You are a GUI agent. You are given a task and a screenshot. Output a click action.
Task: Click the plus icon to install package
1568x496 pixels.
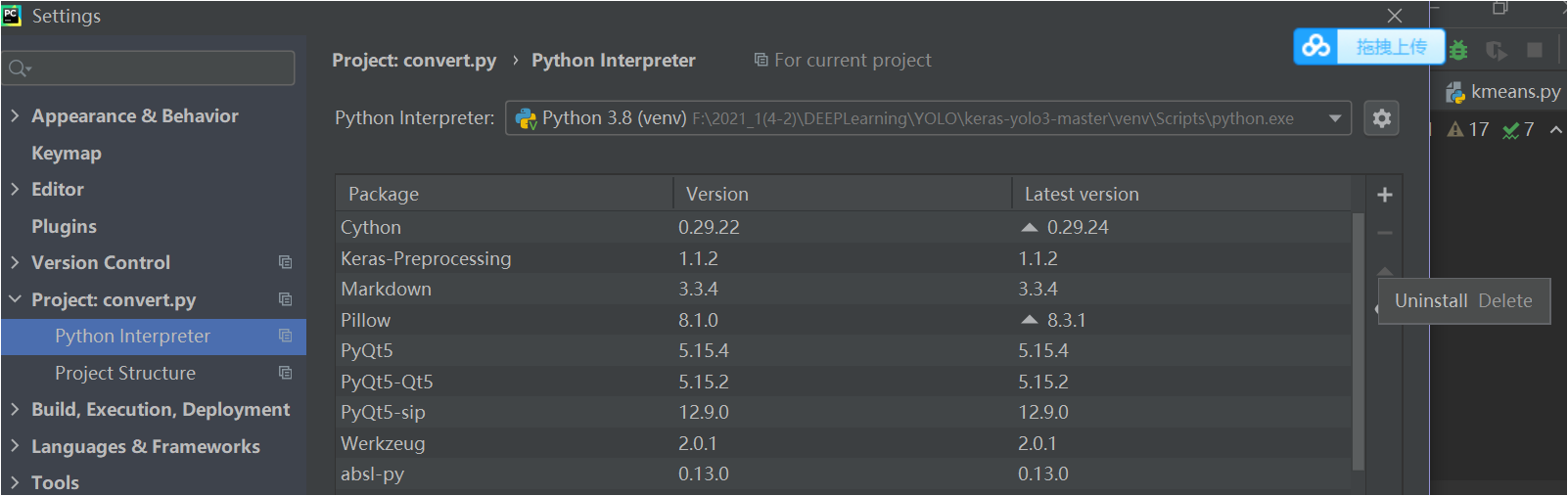tap(1385, 195)
